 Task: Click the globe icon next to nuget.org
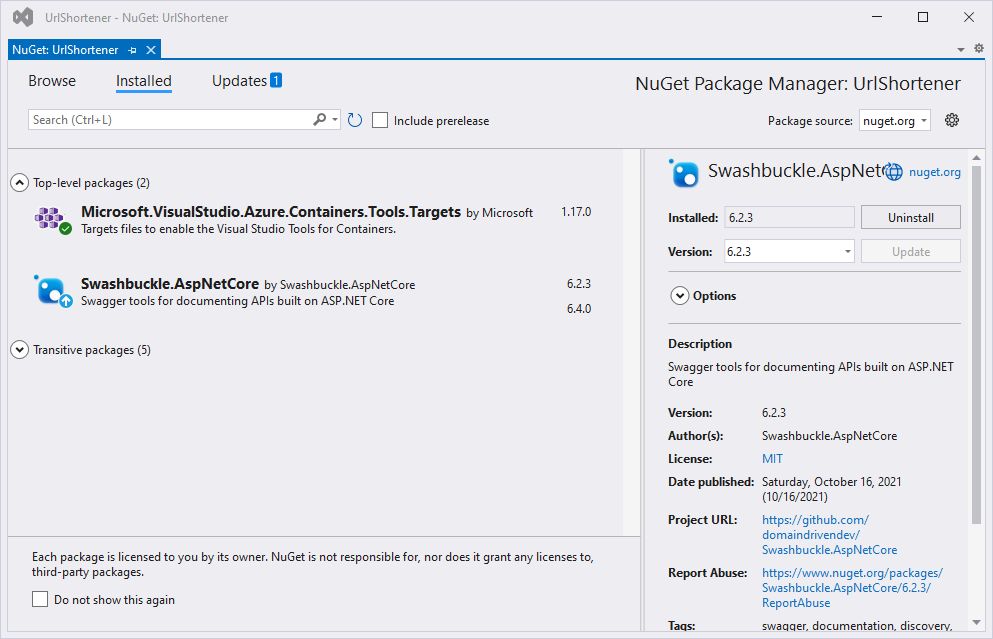894,172
